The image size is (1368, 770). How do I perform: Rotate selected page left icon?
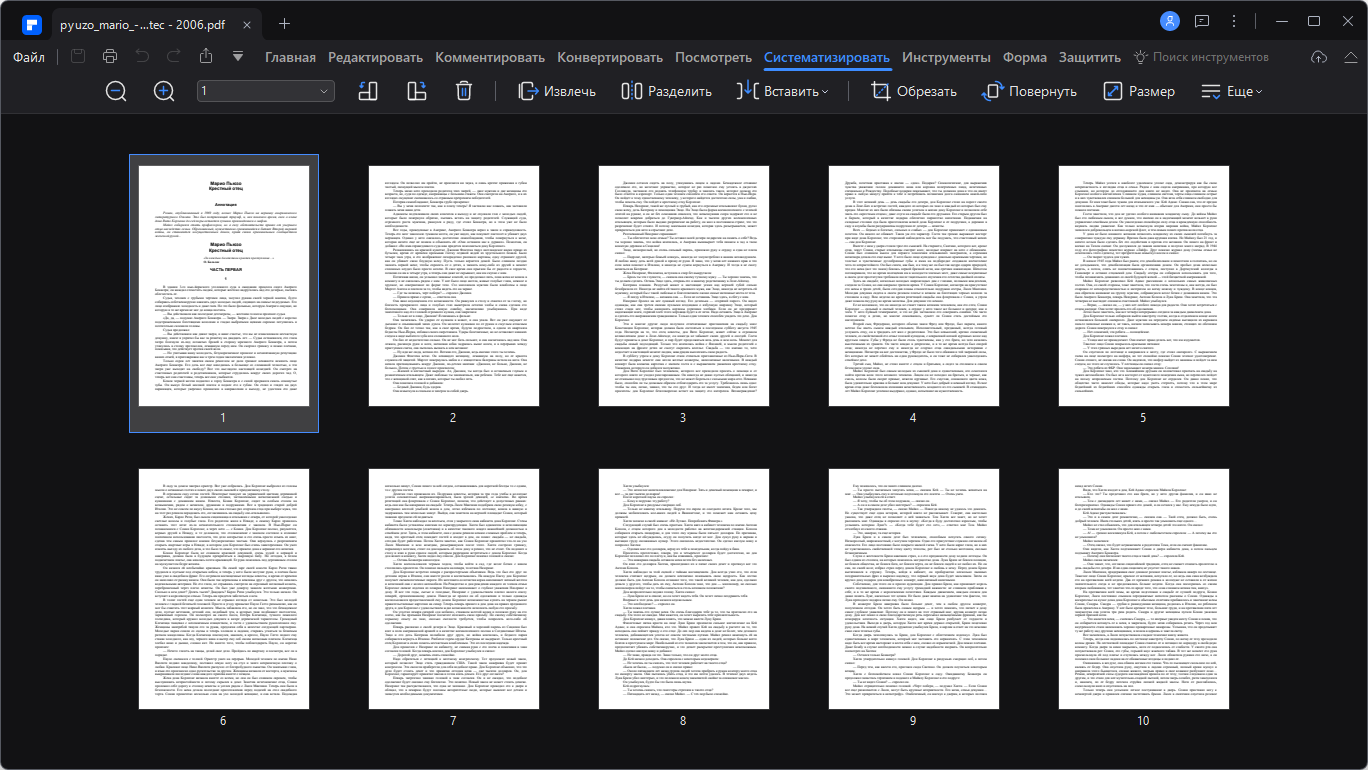(x=367, y=91)
